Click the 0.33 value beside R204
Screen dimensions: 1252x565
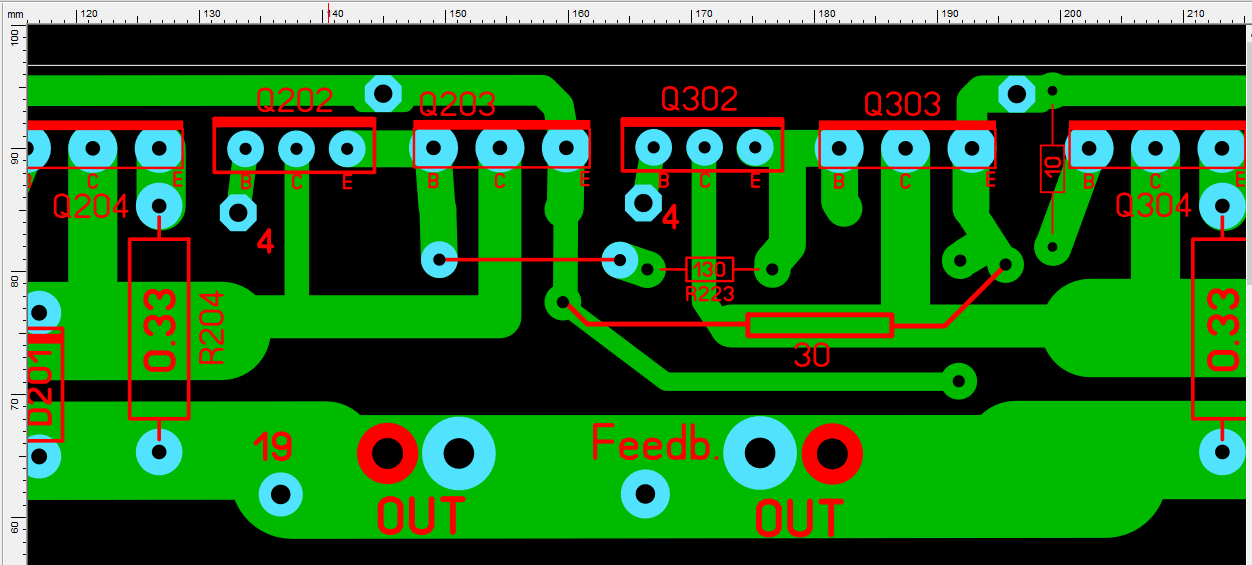tap(160, 329)
